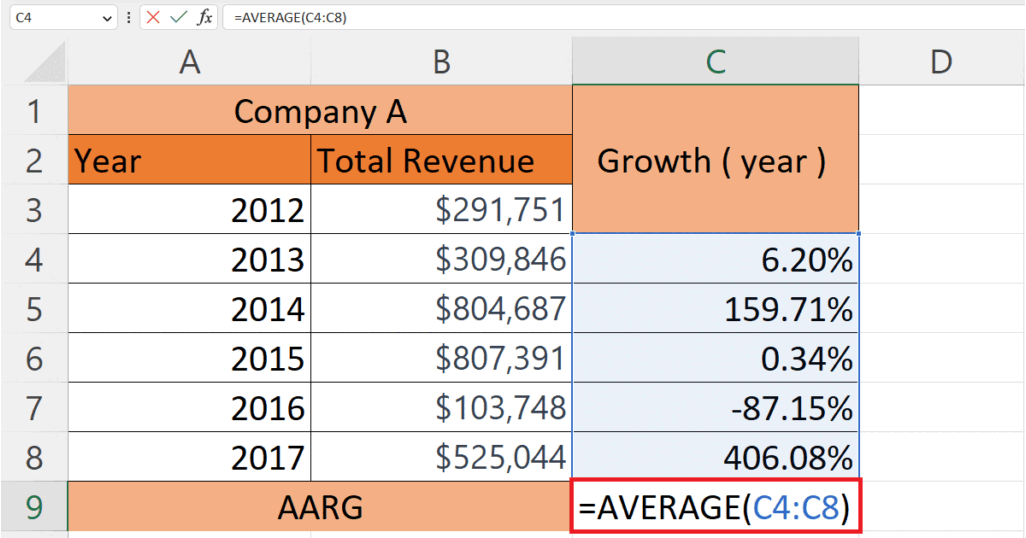Select the cell containing 2013
The image size is (1026, 538).
click(189, 259)
